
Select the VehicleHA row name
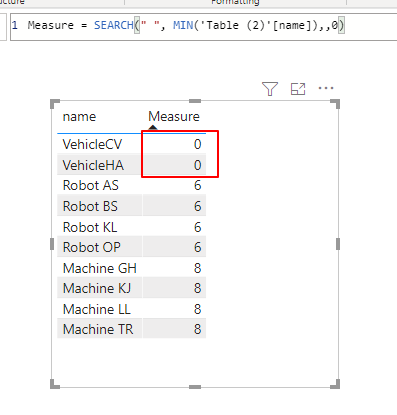coord(93,165)
